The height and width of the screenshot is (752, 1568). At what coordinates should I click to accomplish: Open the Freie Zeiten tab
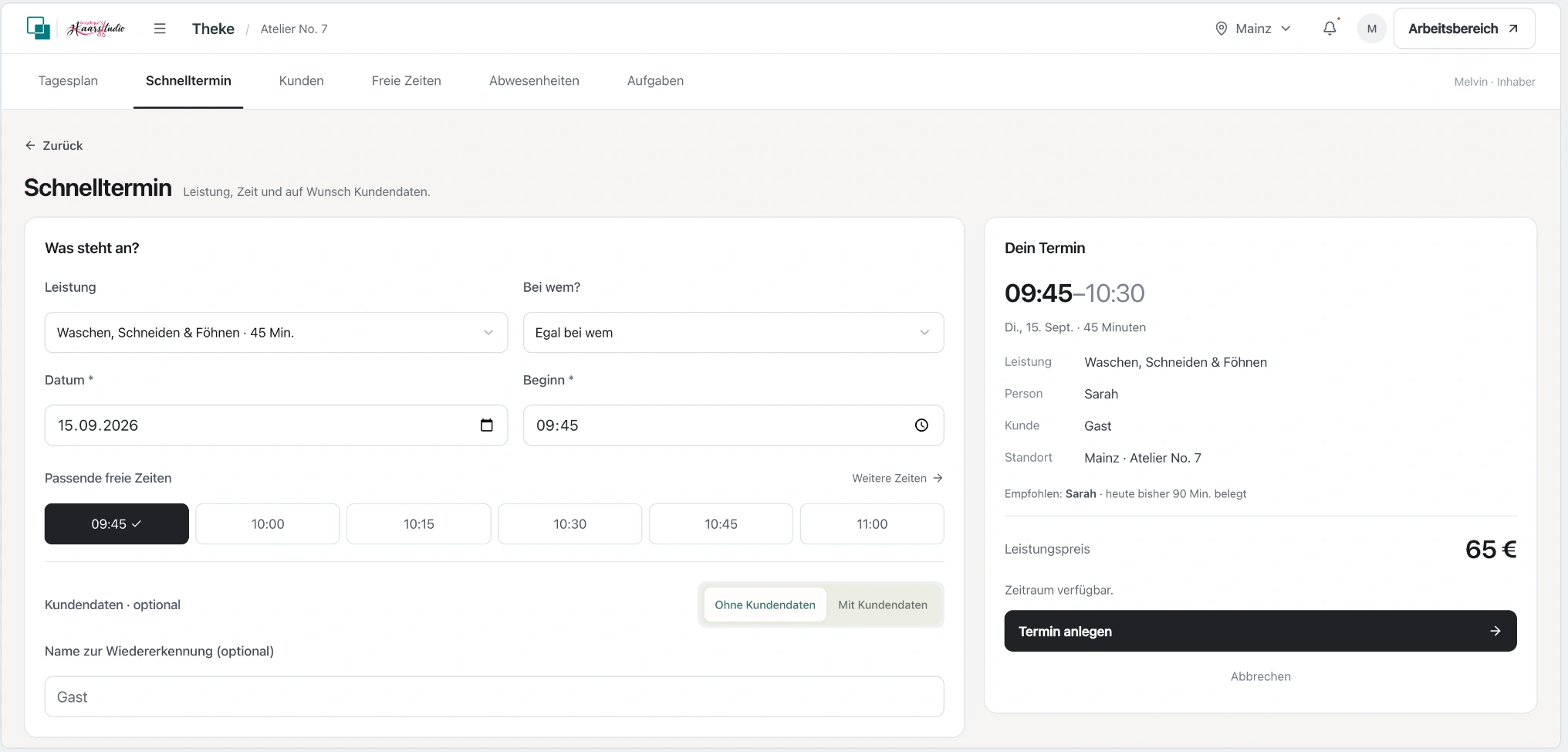coord(407,81)
